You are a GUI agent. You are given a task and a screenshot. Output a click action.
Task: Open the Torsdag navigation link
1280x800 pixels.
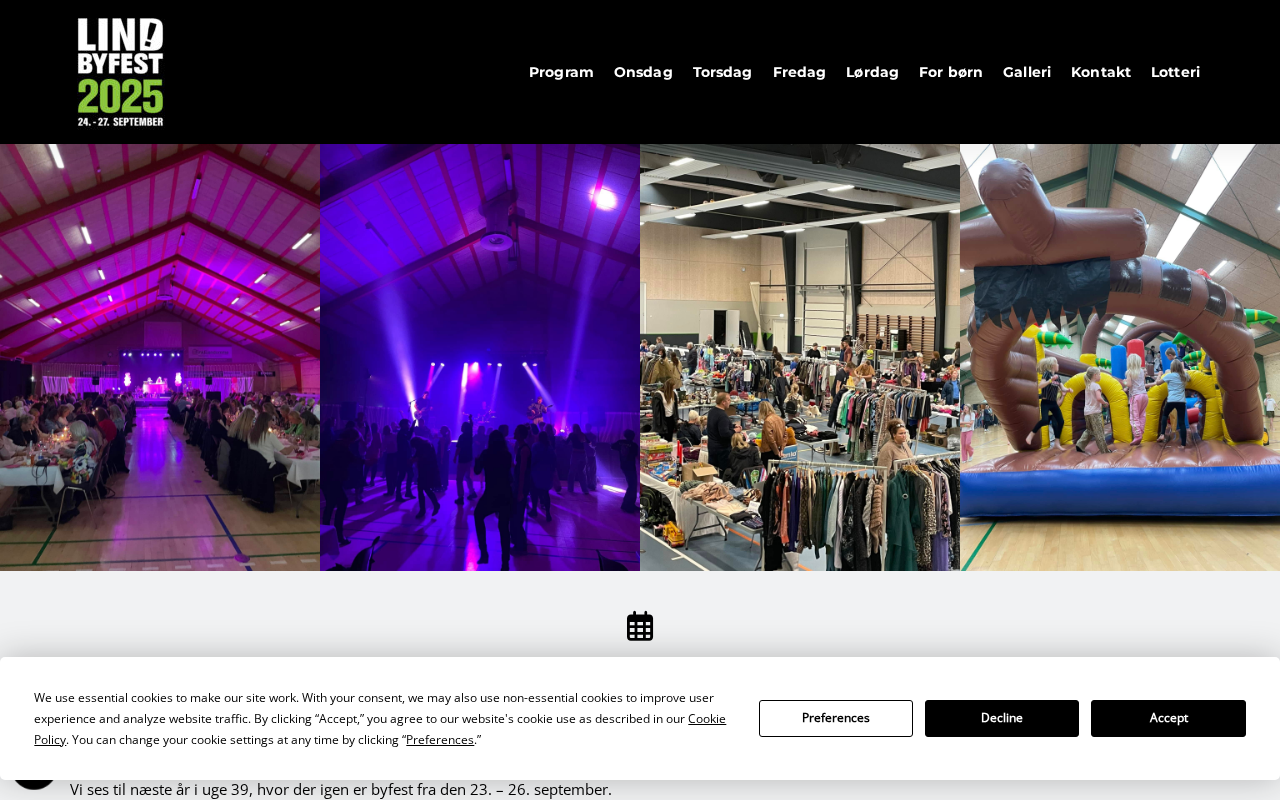(722, 72)
